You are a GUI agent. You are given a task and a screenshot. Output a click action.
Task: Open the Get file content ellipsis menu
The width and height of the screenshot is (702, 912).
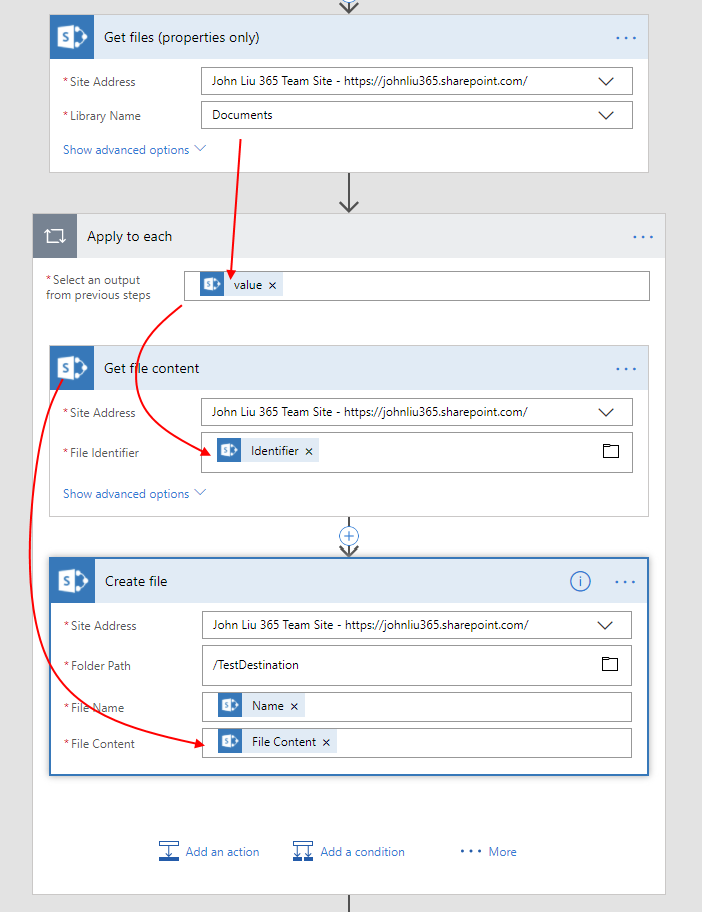tap(626, 369)
